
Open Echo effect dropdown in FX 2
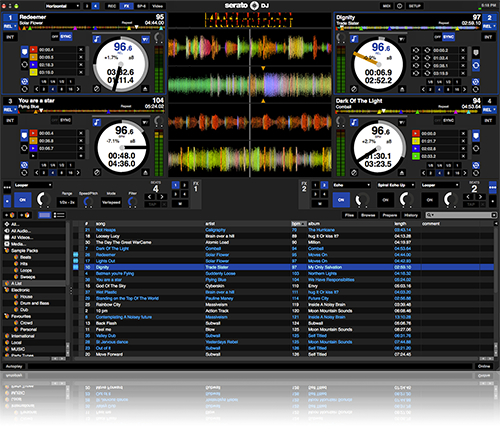point(352,185)
